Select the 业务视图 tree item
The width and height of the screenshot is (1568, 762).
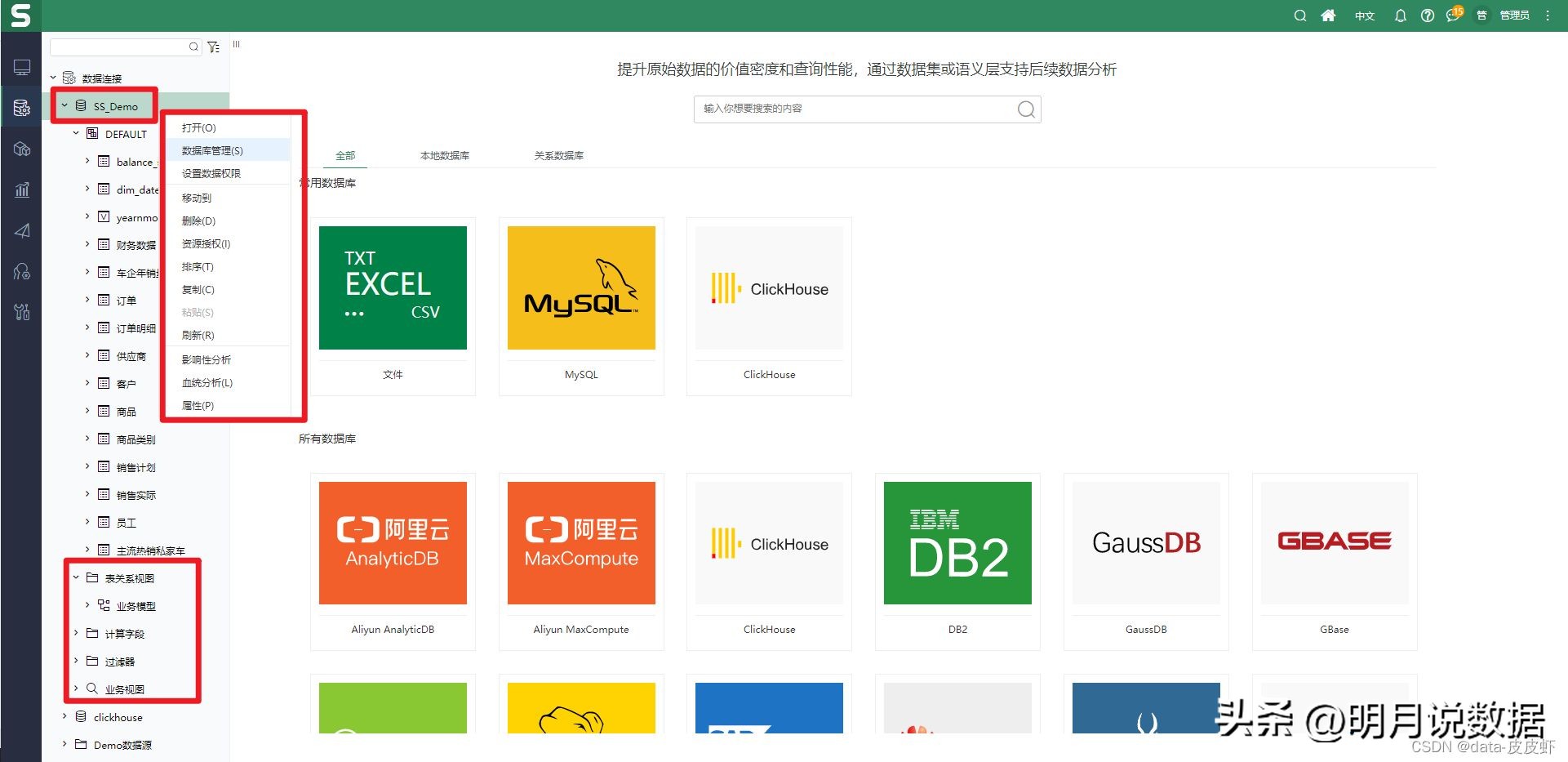click(x=124, y=689)
